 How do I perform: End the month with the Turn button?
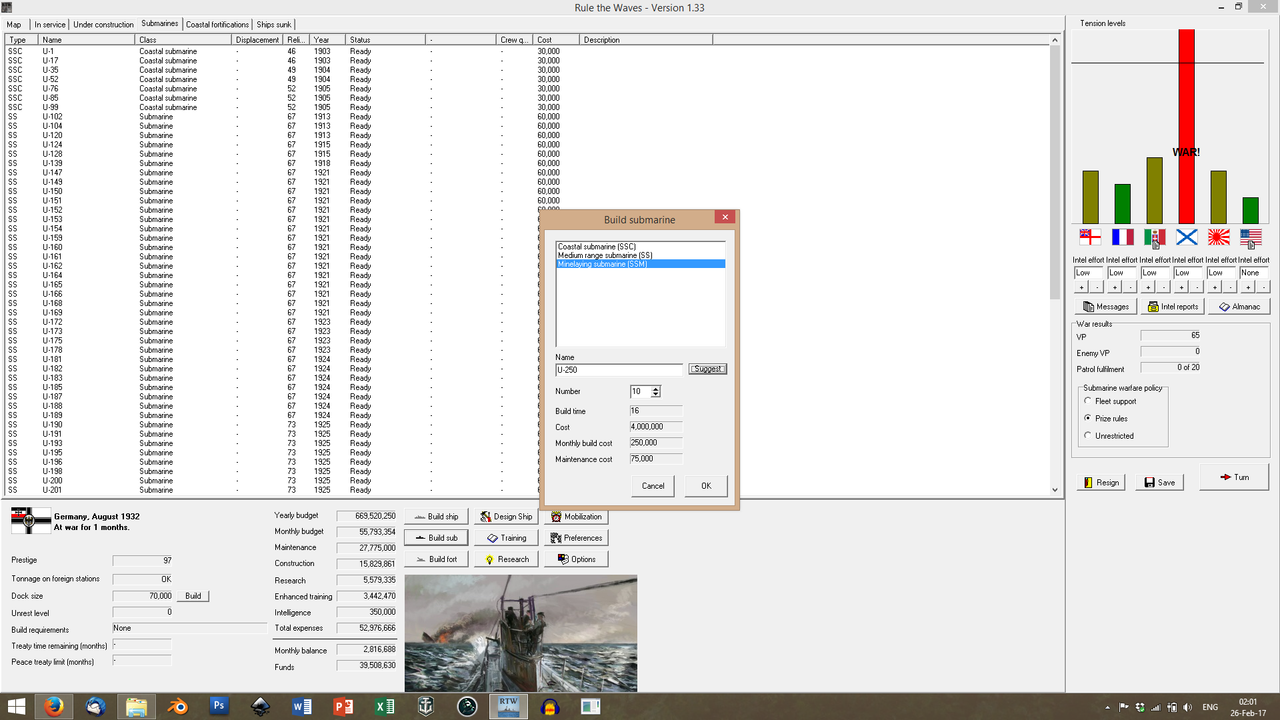pos(1234,477)
